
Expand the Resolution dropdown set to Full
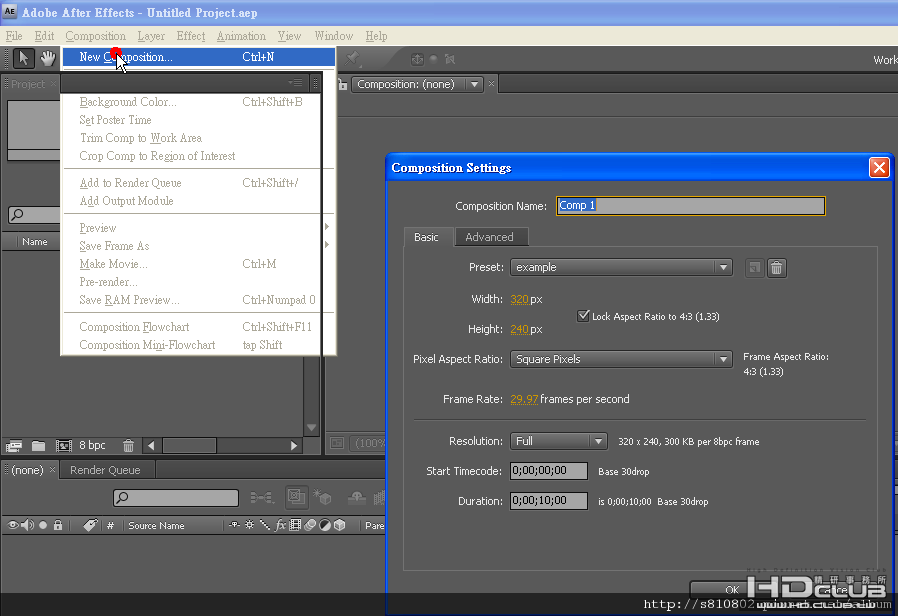[x=558, y=441]
